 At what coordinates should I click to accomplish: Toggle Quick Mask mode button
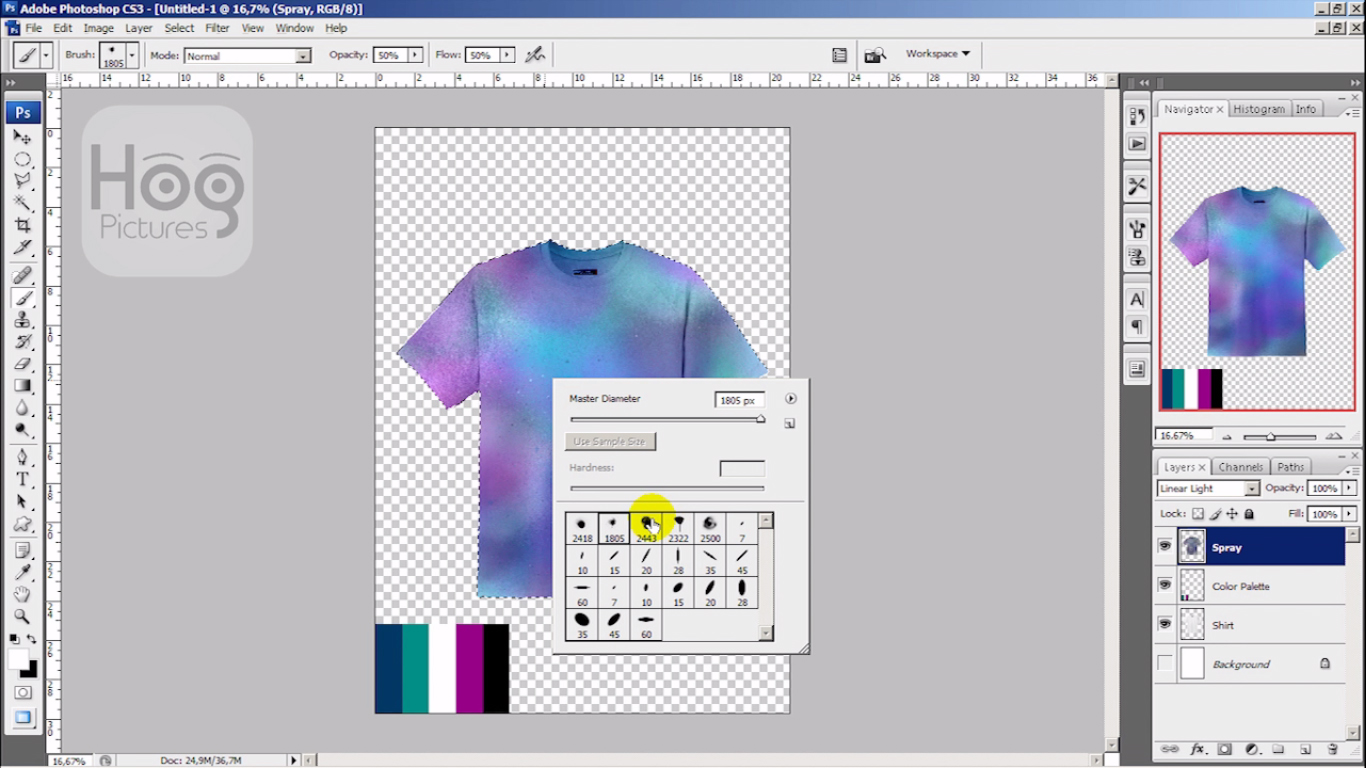[x=22, y=693]
